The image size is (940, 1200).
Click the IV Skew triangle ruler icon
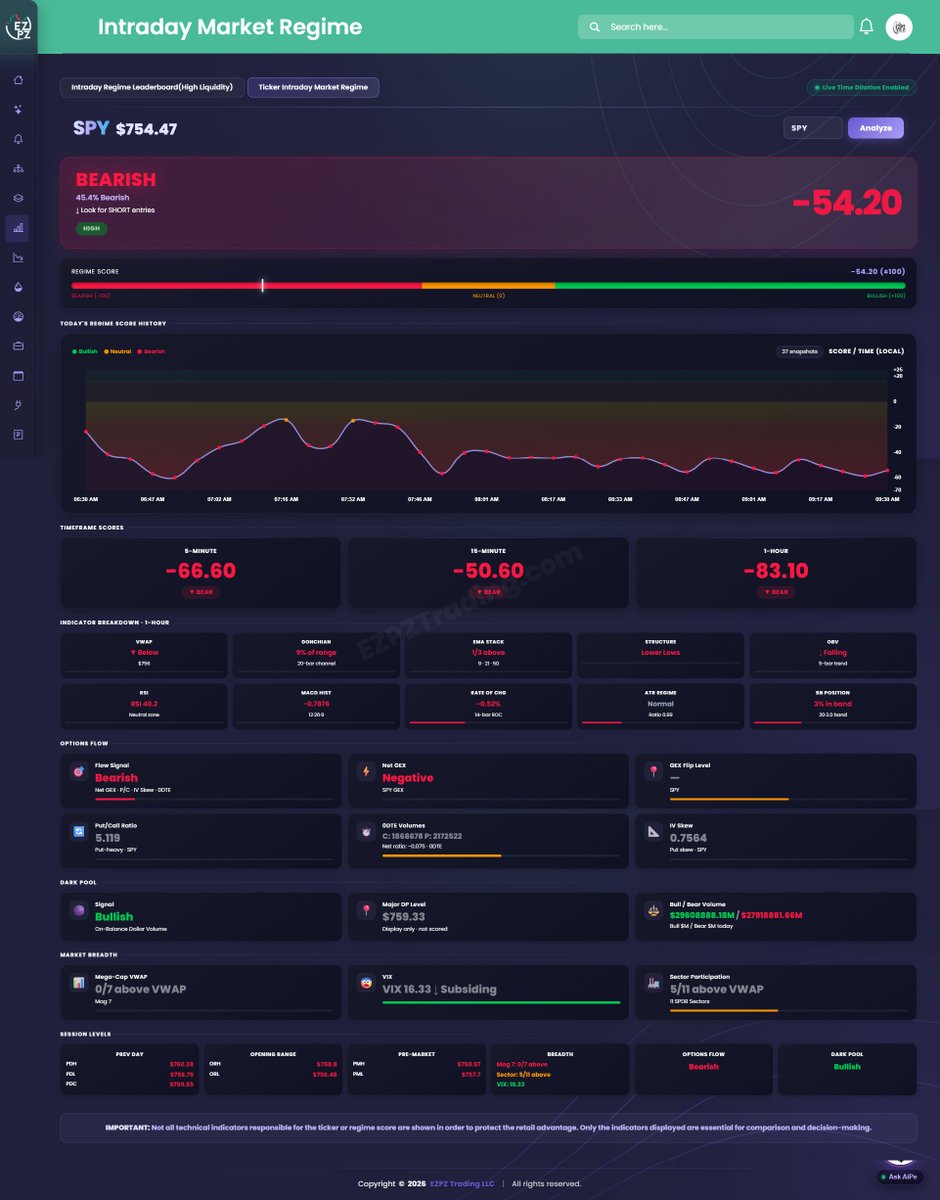[x=653, y=831]
